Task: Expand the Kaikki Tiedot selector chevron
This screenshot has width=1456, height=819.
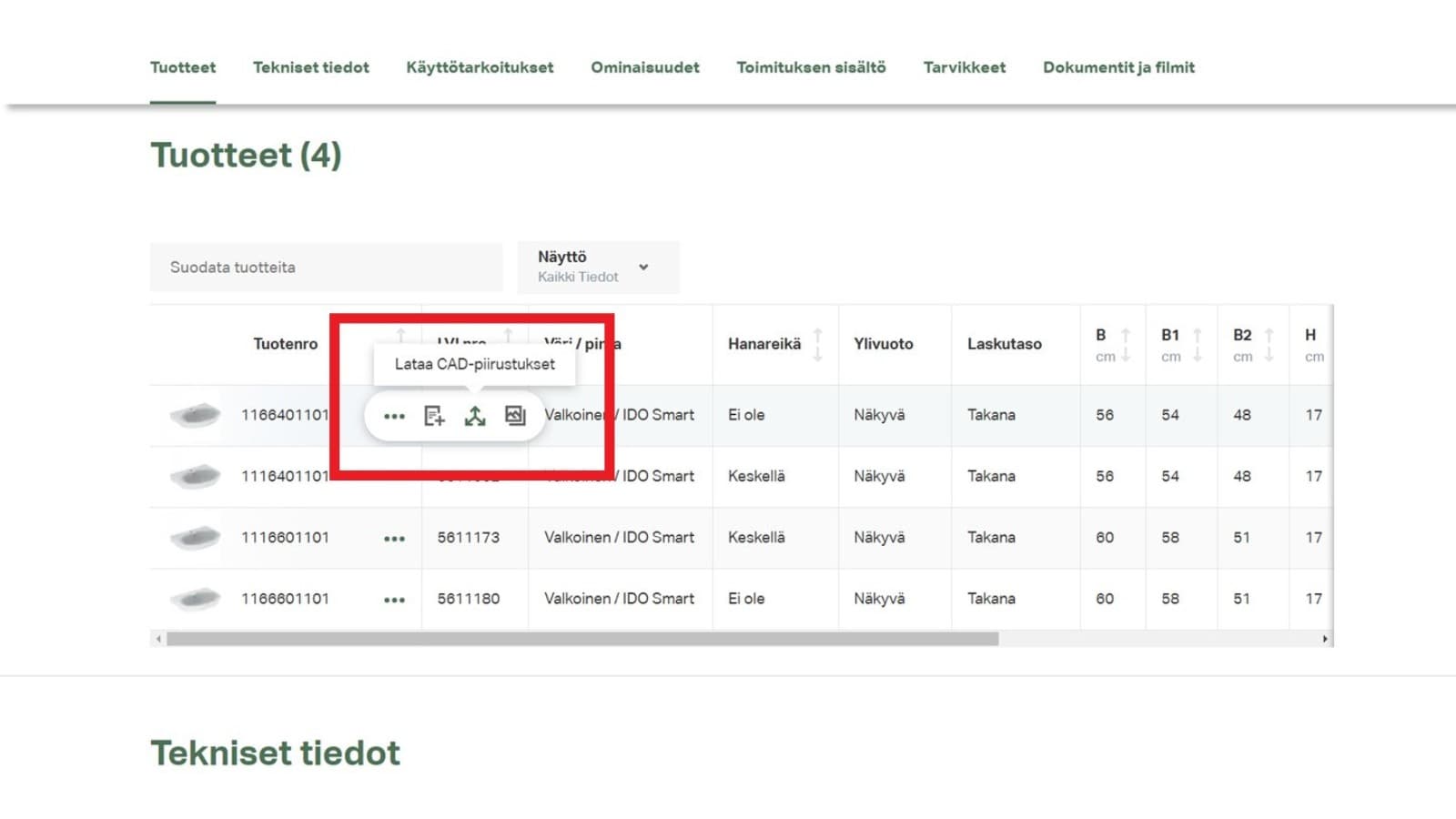Action: click(x=644, y=268)
